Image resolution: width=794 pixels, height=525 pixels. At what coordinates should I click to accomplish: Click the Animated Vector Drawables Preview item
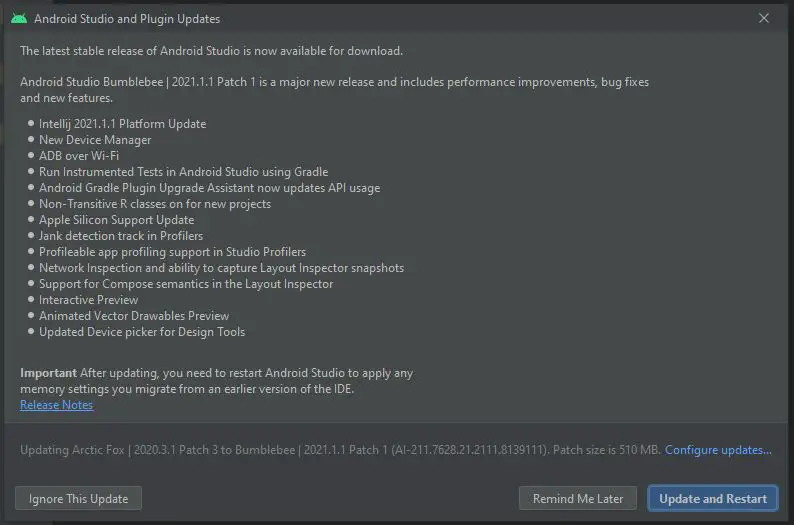(x=134, y=316)
